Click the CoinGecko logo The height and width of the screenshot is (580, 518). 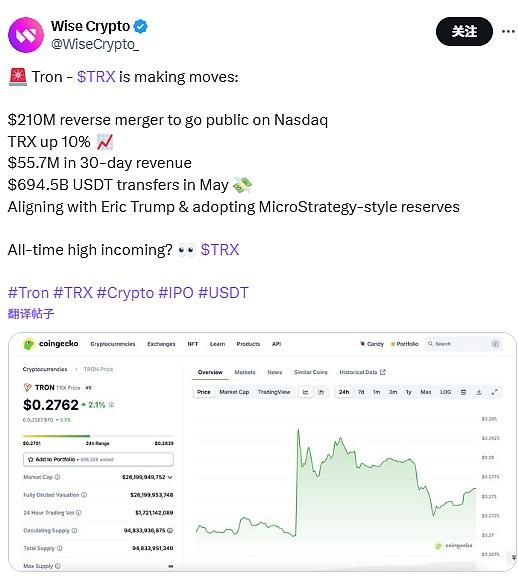tap(51, 344)
